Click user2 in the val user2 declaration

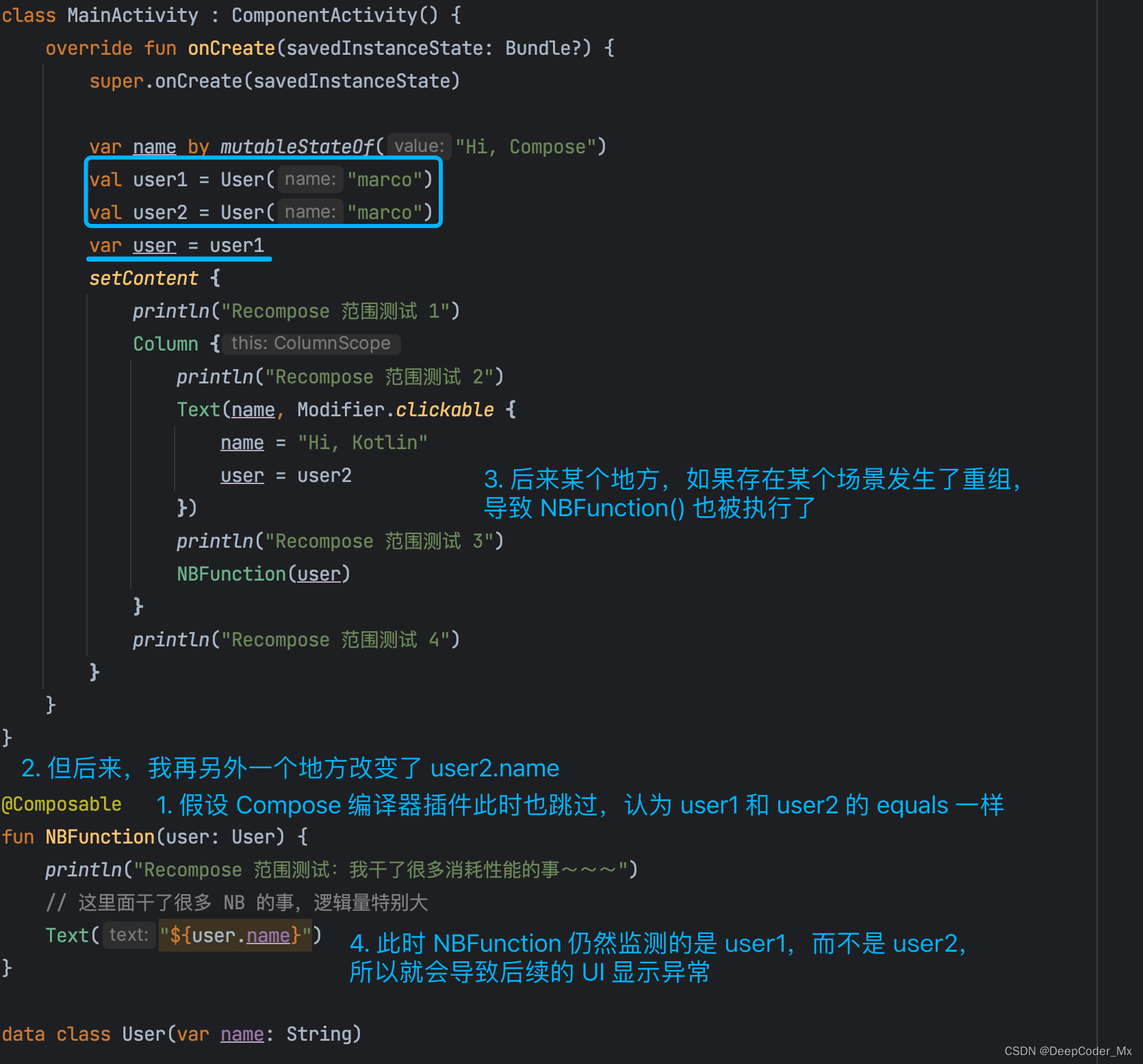(160, 212)
